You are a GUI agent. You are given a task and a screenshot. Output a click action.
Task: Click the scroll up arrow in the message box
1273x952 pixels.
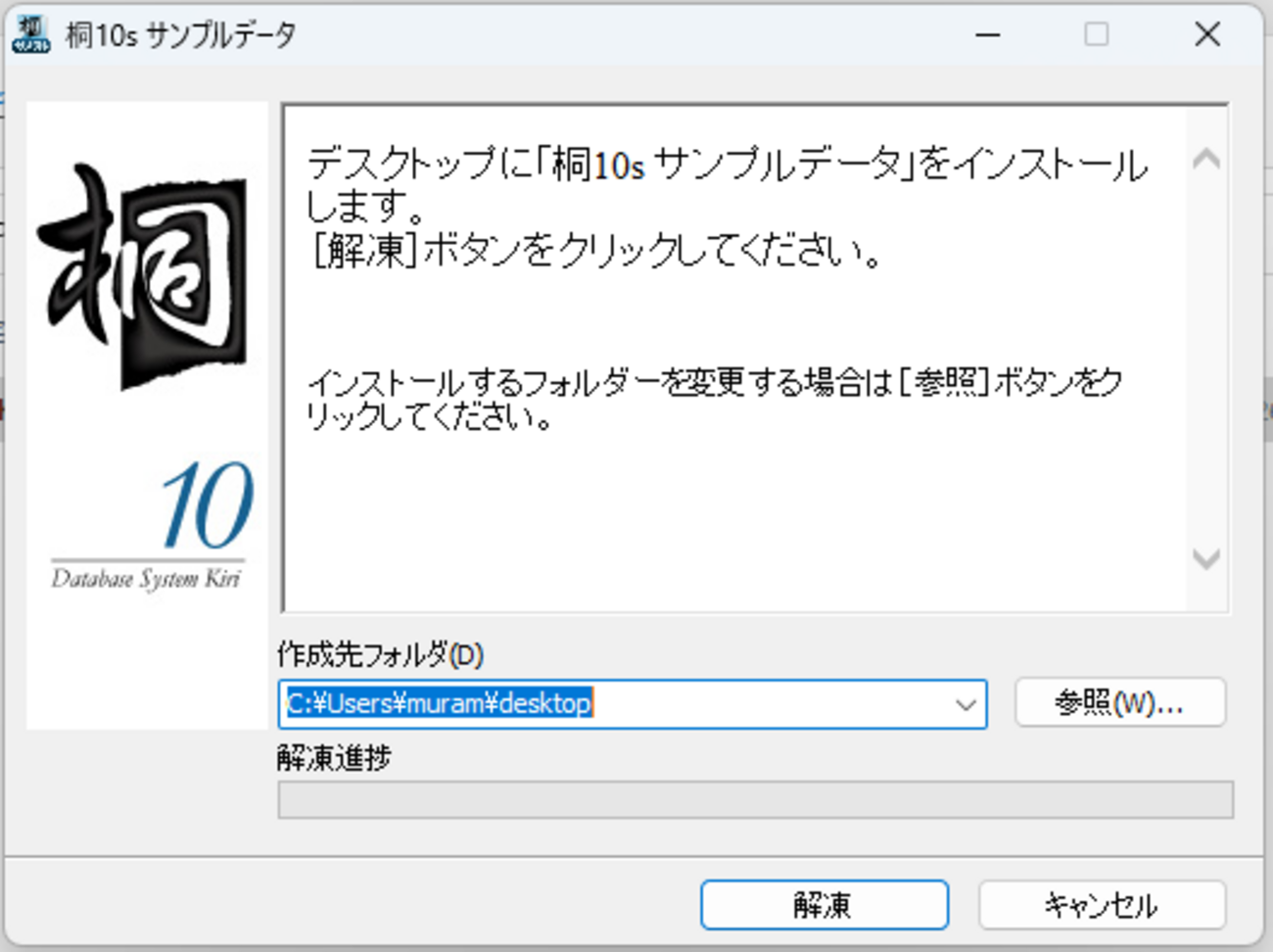pos(1206,158)
